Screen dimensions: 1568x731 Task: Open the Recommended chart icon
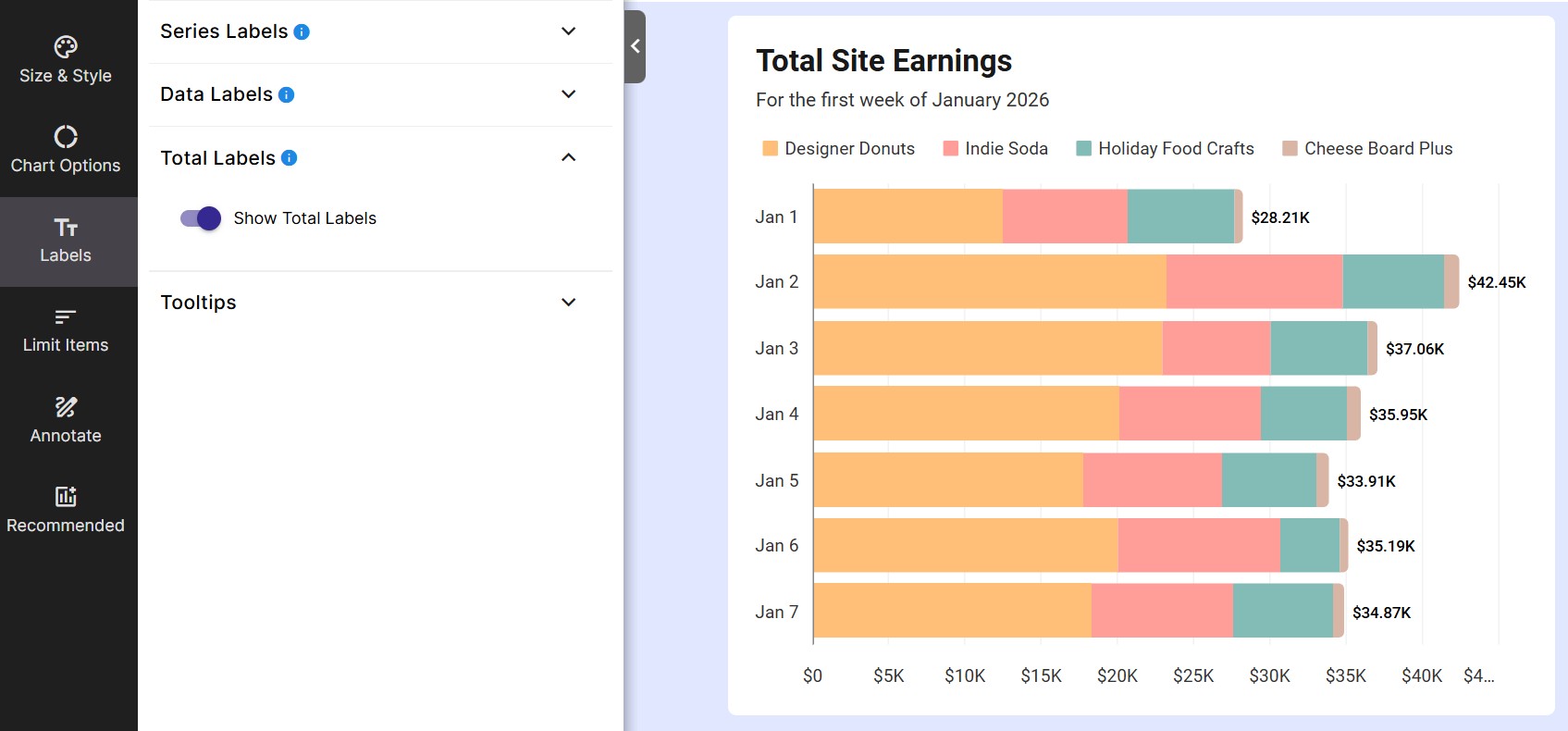66,497
